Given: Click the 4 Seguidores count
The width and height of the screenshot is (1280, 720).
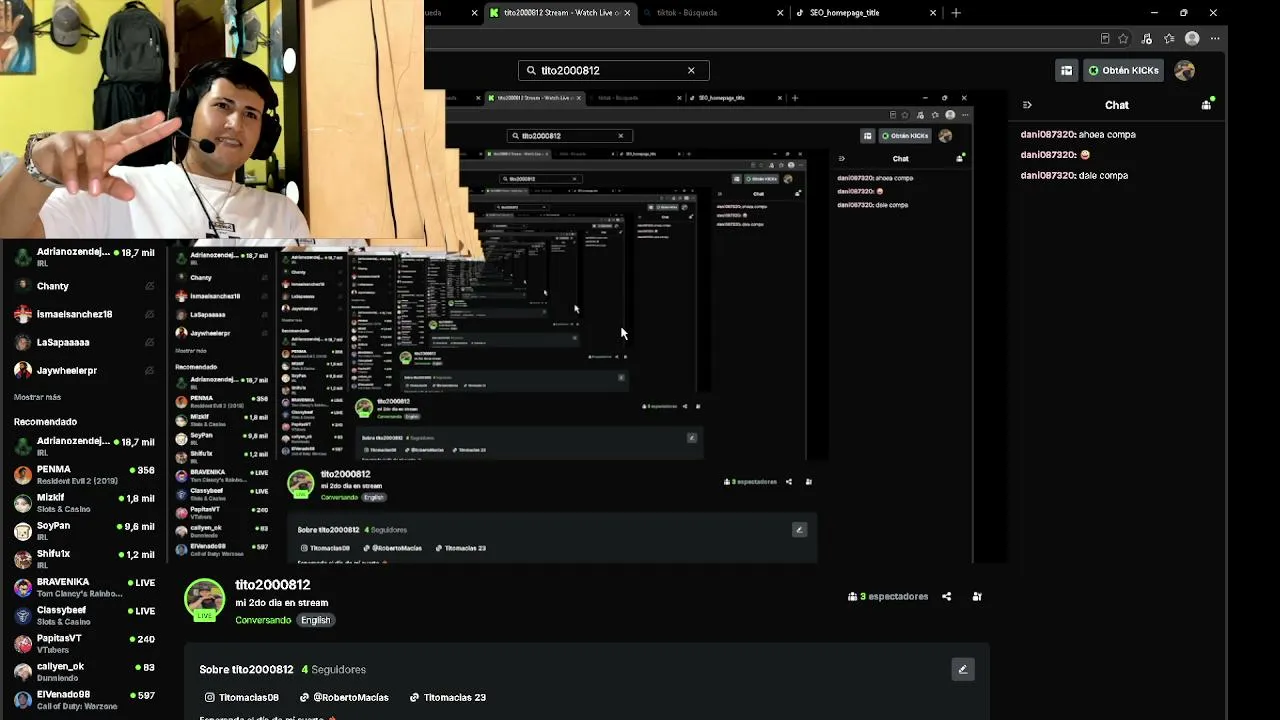Looking at the screenshot, I should [x=334, y=669].
